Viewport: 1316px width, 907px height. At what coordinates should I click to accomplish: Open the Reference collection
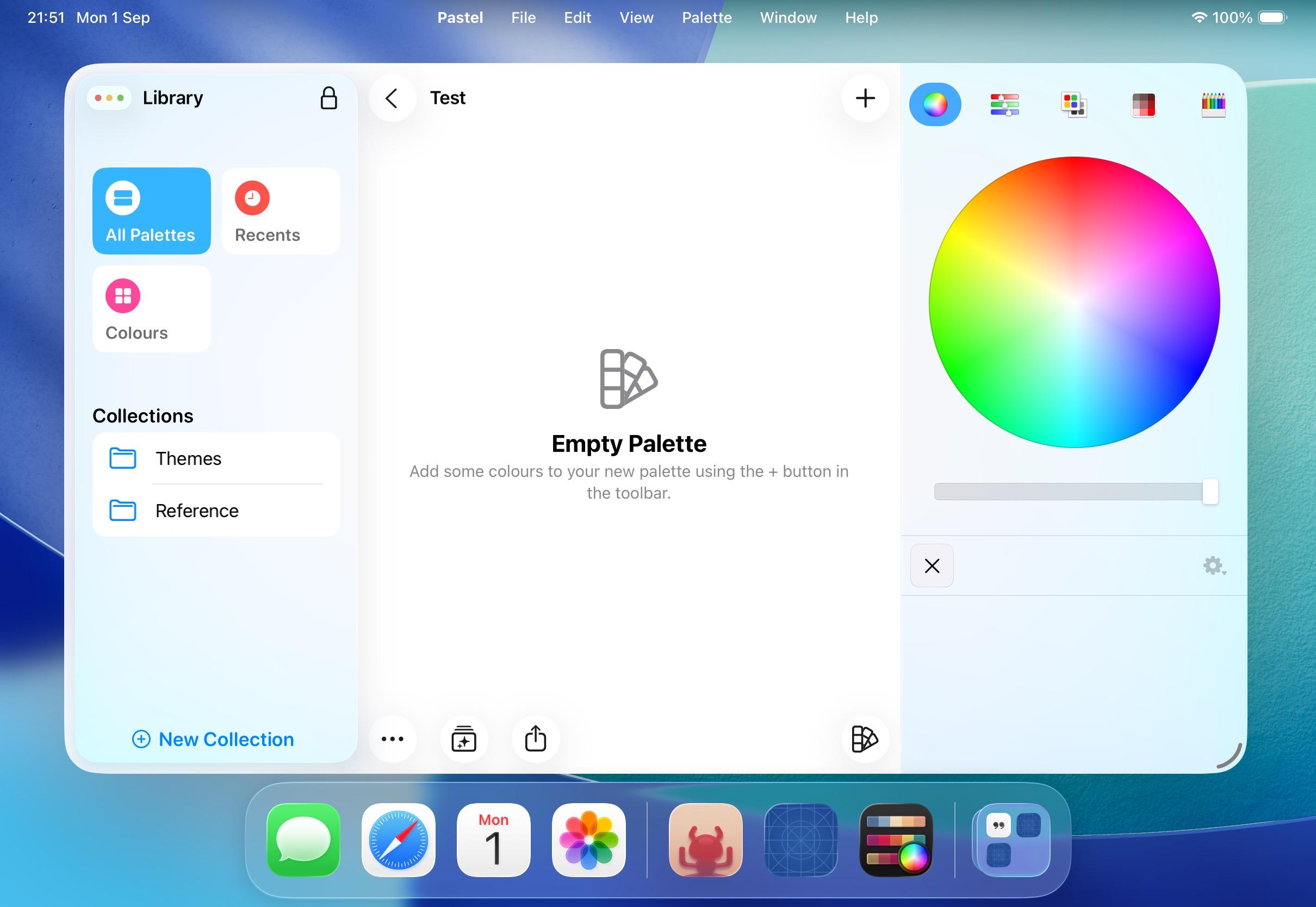[216, 511]
